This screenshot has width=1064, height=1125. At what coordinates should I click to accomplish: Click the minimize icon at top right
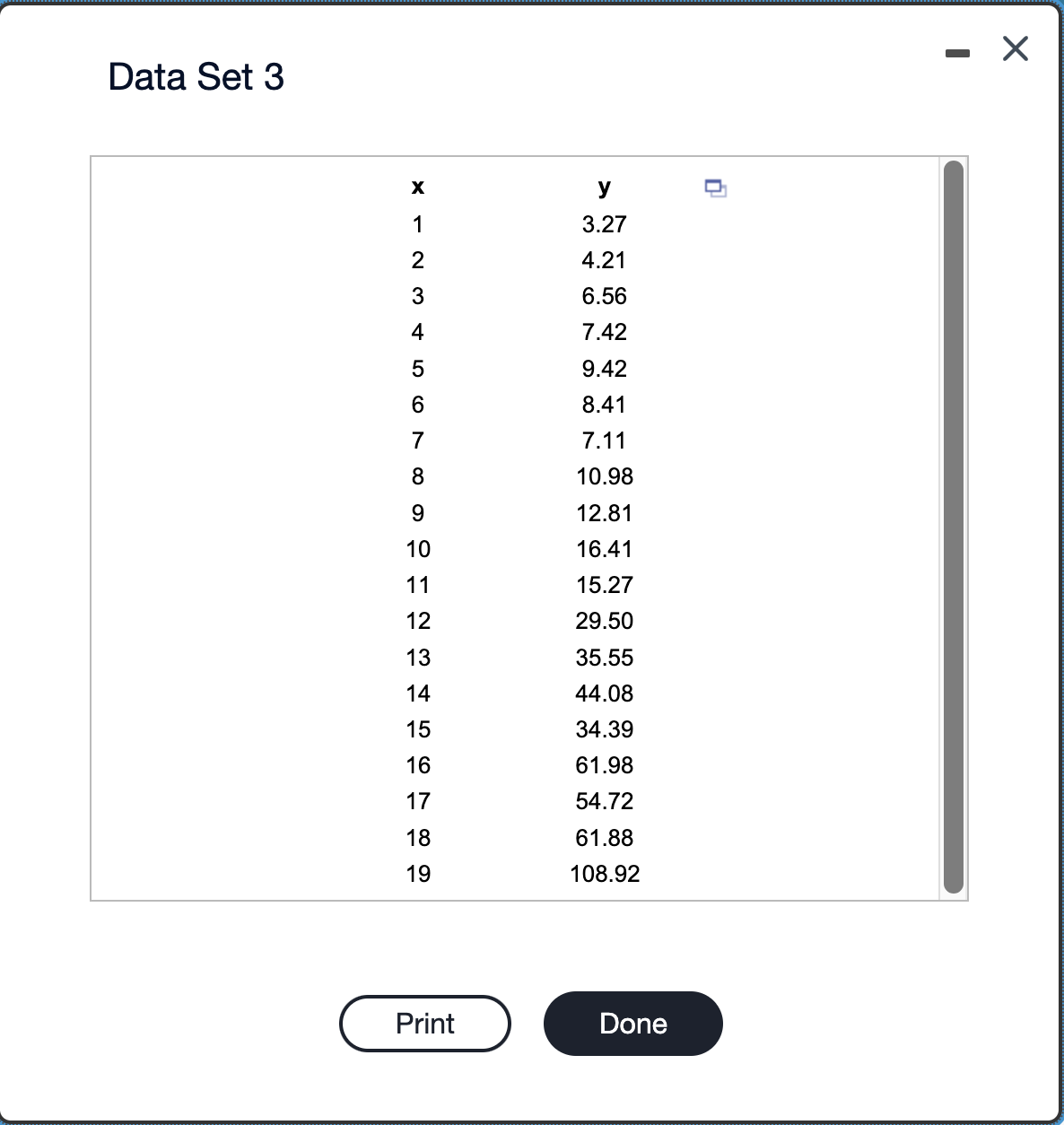pyautogui.click(x=957, y=52)
